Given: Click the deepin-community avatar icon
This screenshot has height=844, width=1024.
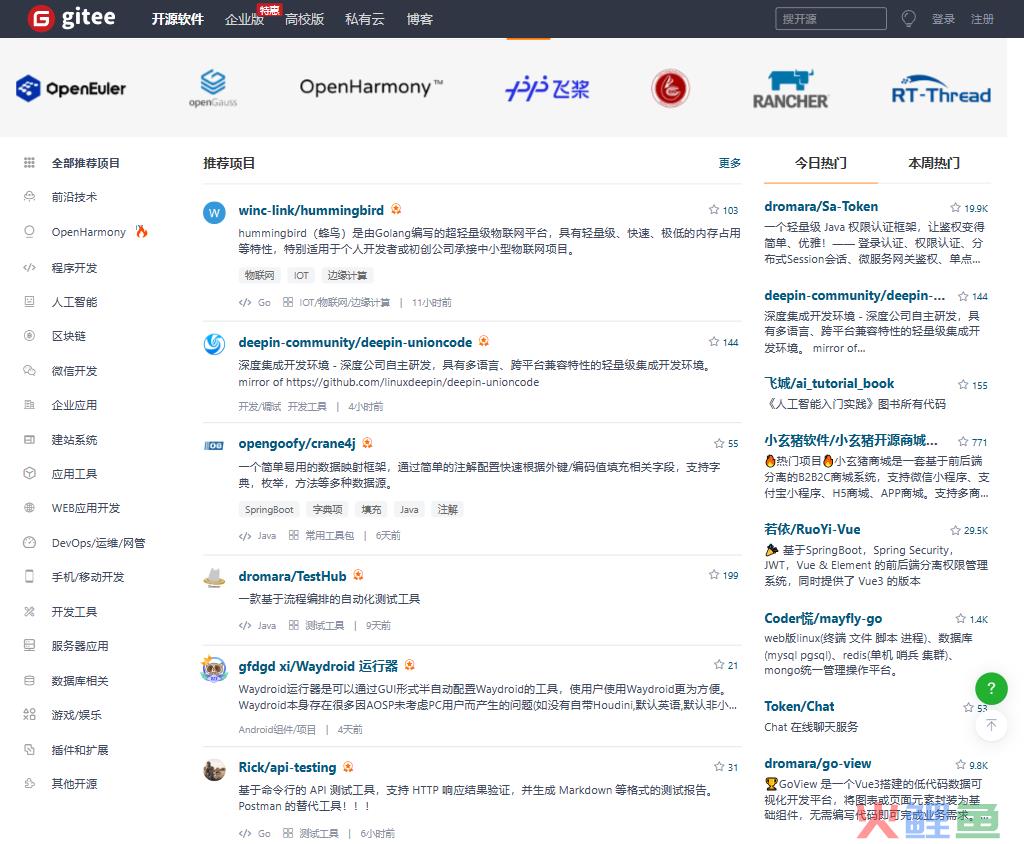Looking at the screenshot, I should [x=214, y=344].
